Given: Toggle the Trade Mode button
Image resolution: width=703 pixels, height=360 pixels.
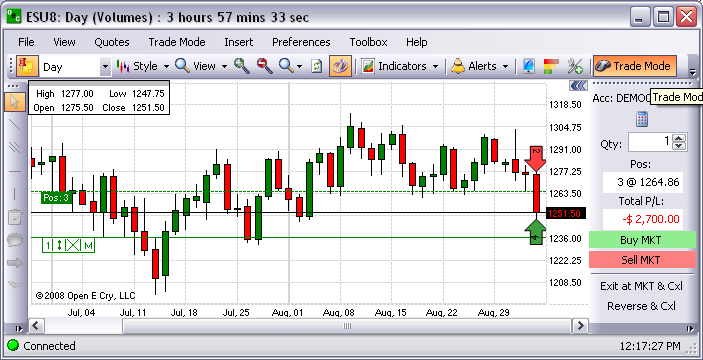Looking at the screenshot, I should coord(634,66).
